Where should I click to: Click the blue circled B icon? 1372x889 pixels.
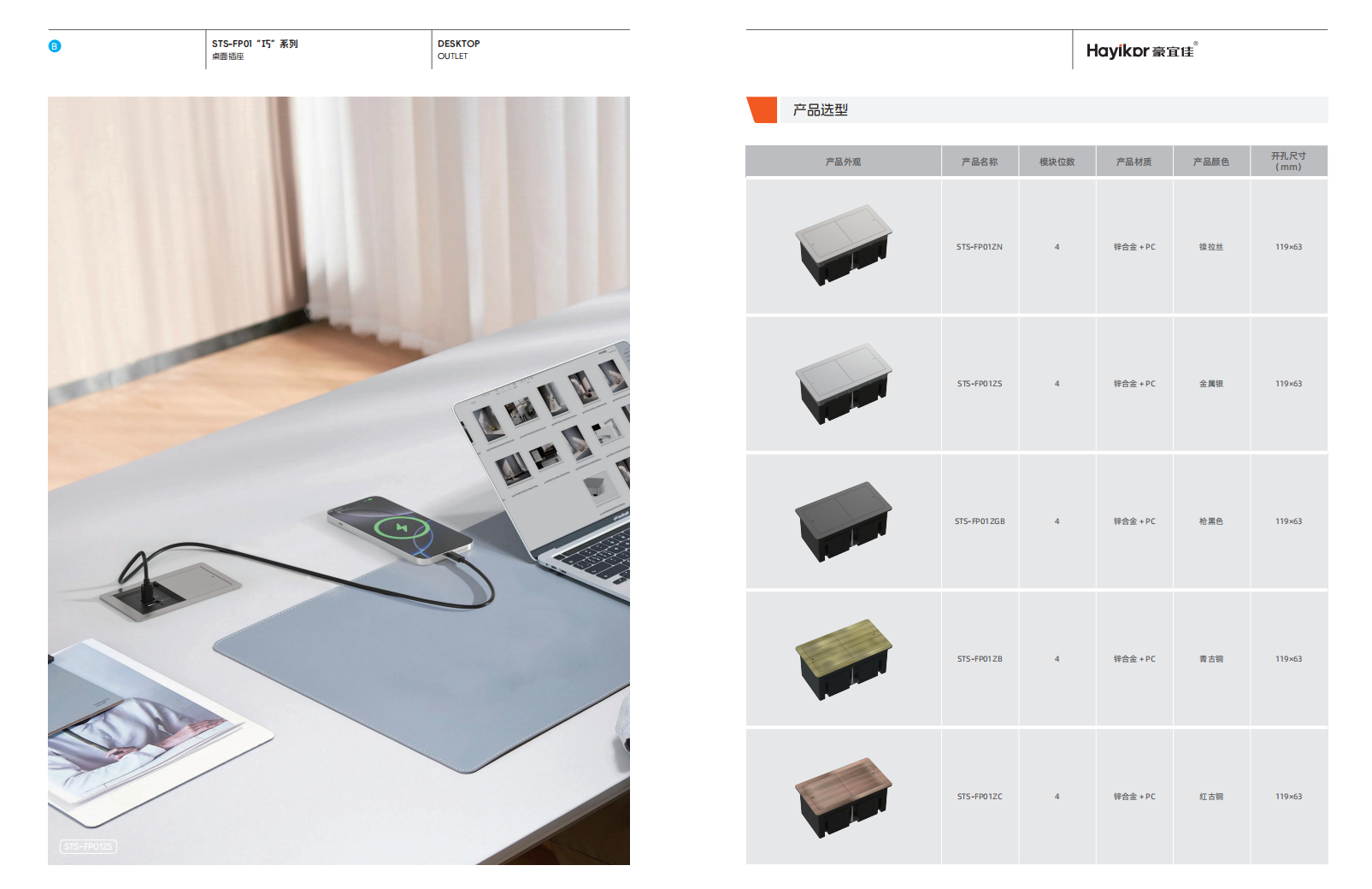click(x=55, y=46)
